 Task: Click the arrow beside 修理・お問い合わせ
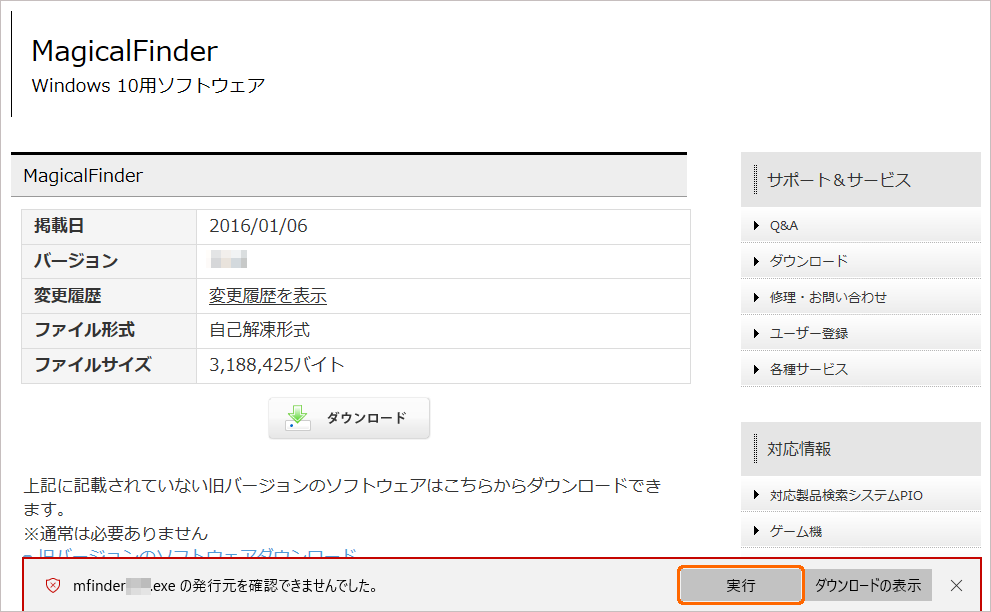click(x=757, y=297)
